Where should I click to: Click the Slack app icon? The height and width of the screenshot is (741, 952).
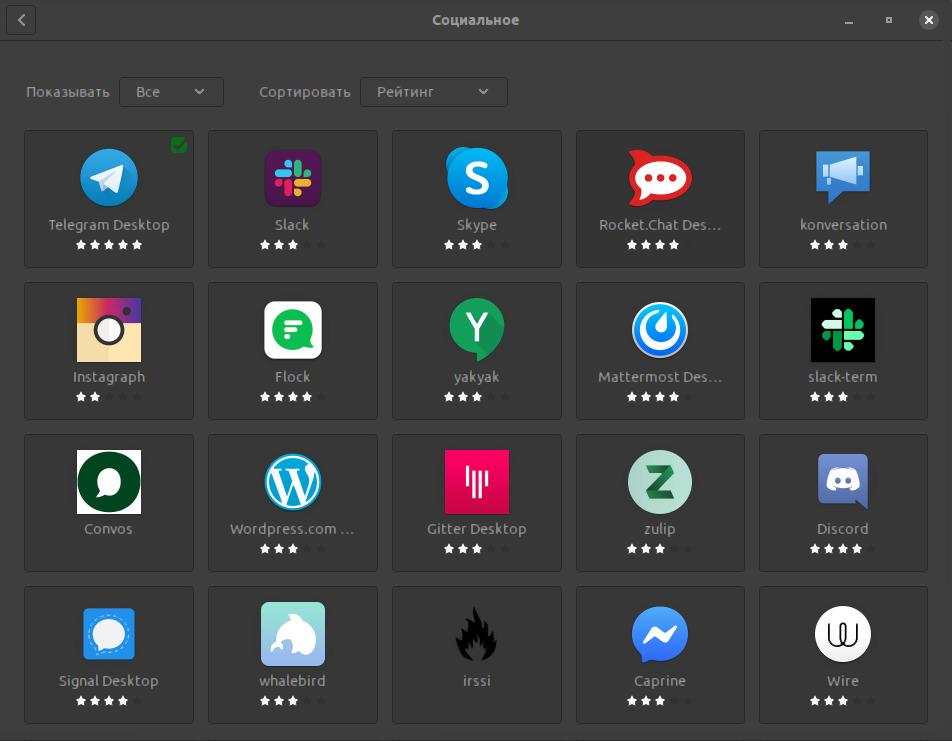pyautogui.click(x=292, y=178)
